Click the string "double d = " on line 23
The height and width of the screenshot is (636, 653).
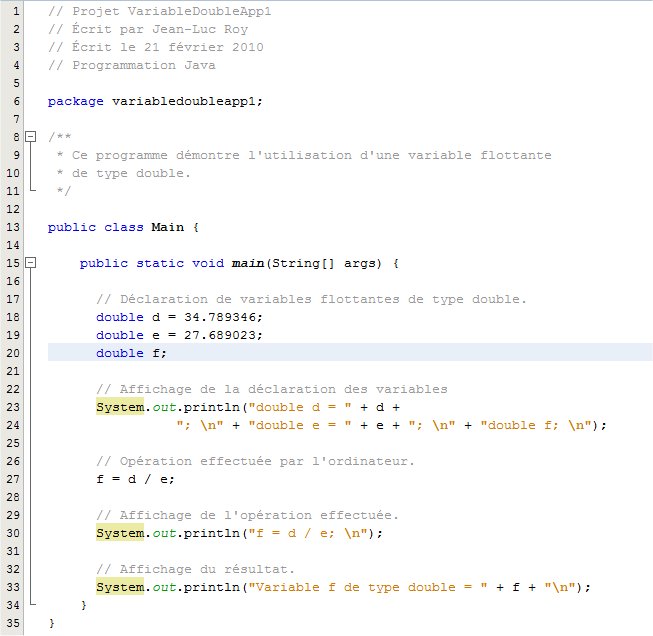point(300,407)
